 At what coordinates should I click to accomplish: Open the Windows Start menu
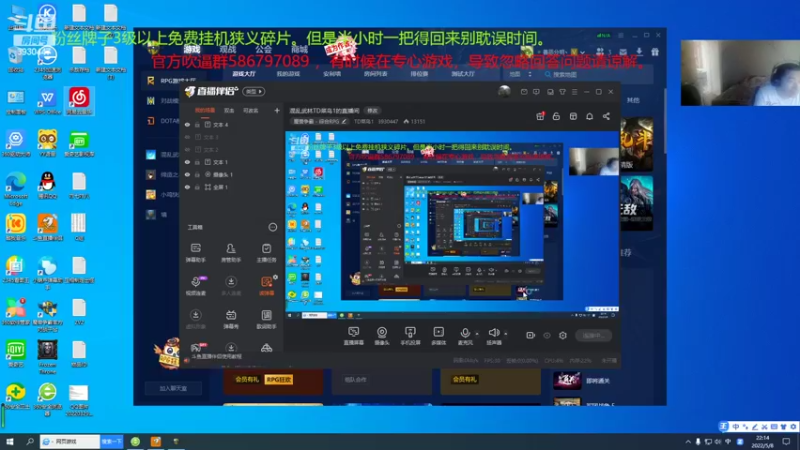[9, 441]
